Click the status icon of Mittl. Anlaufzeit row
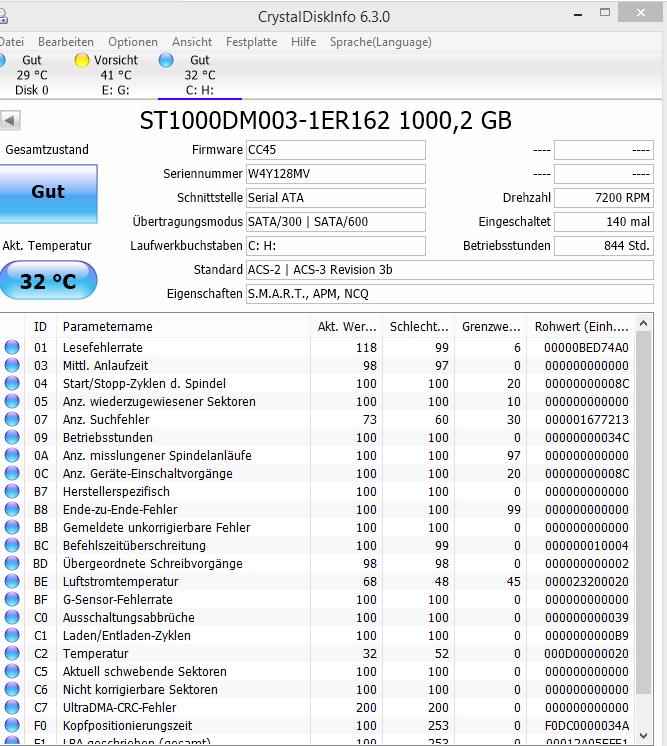The width and height of the screenshot is (667, 746). 12,365
